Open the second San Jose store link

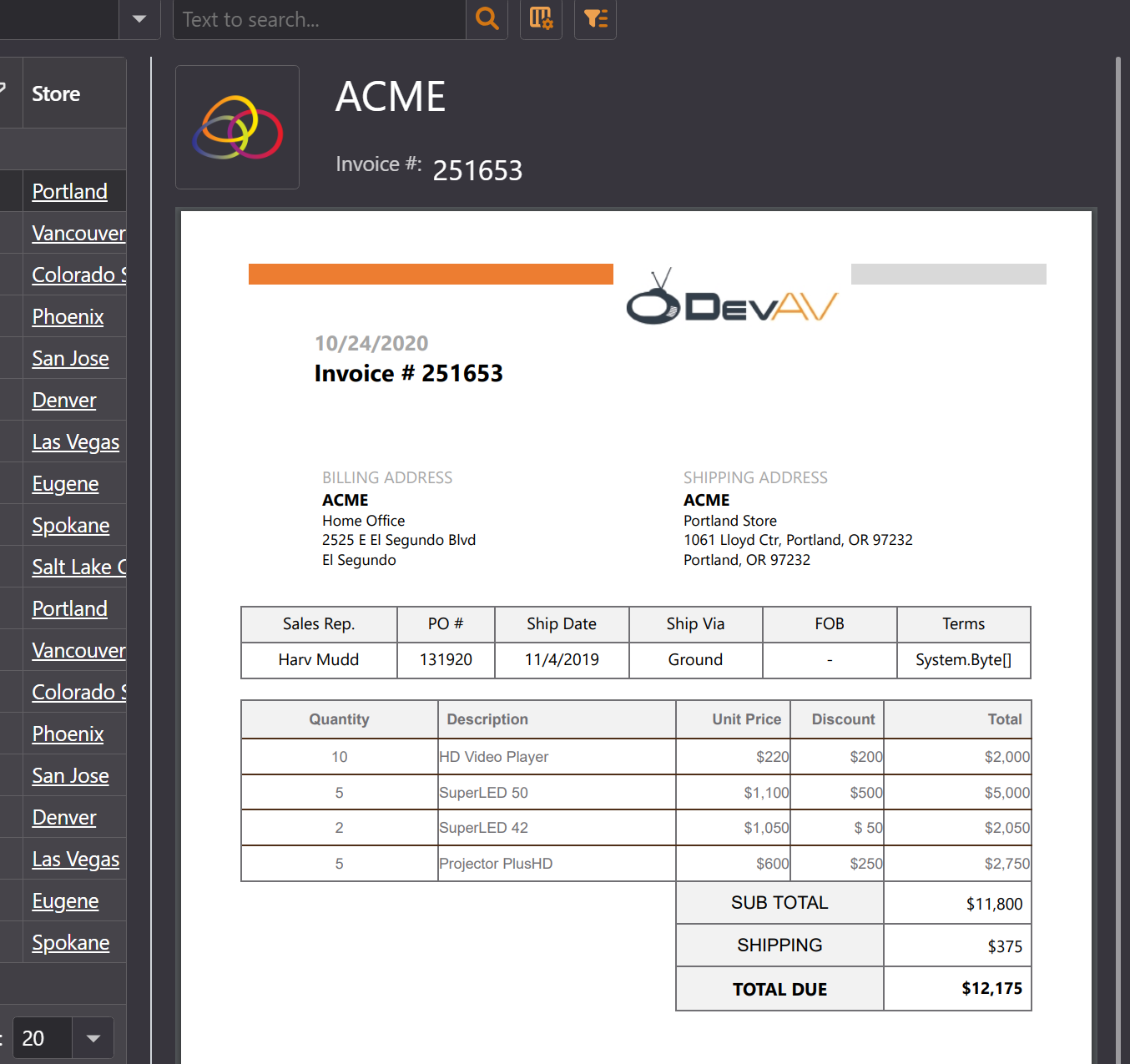click(70, 775)
